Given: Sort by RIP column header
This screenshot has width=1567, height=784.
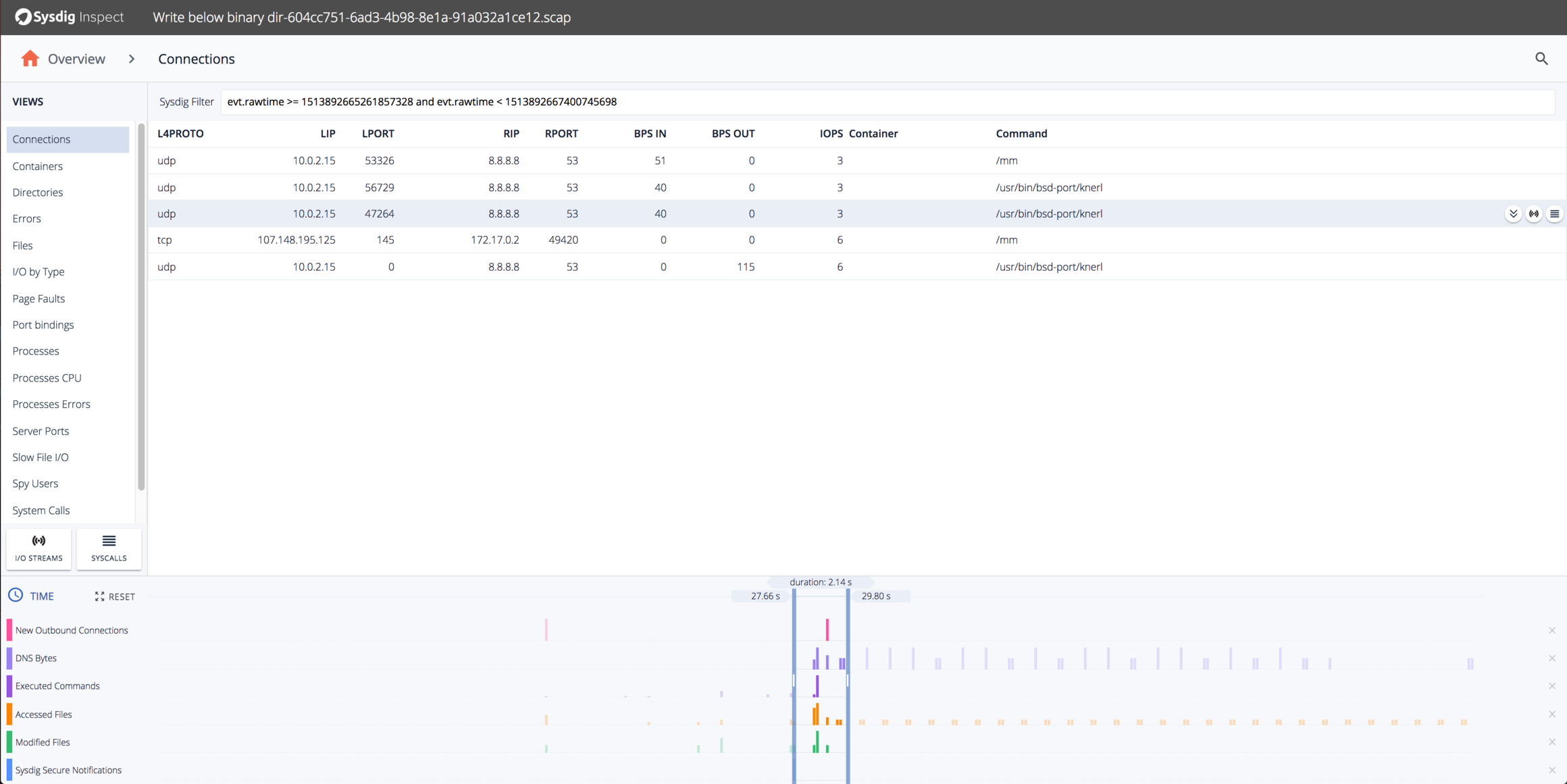Looking at the screenshot, I should (511, 134).
